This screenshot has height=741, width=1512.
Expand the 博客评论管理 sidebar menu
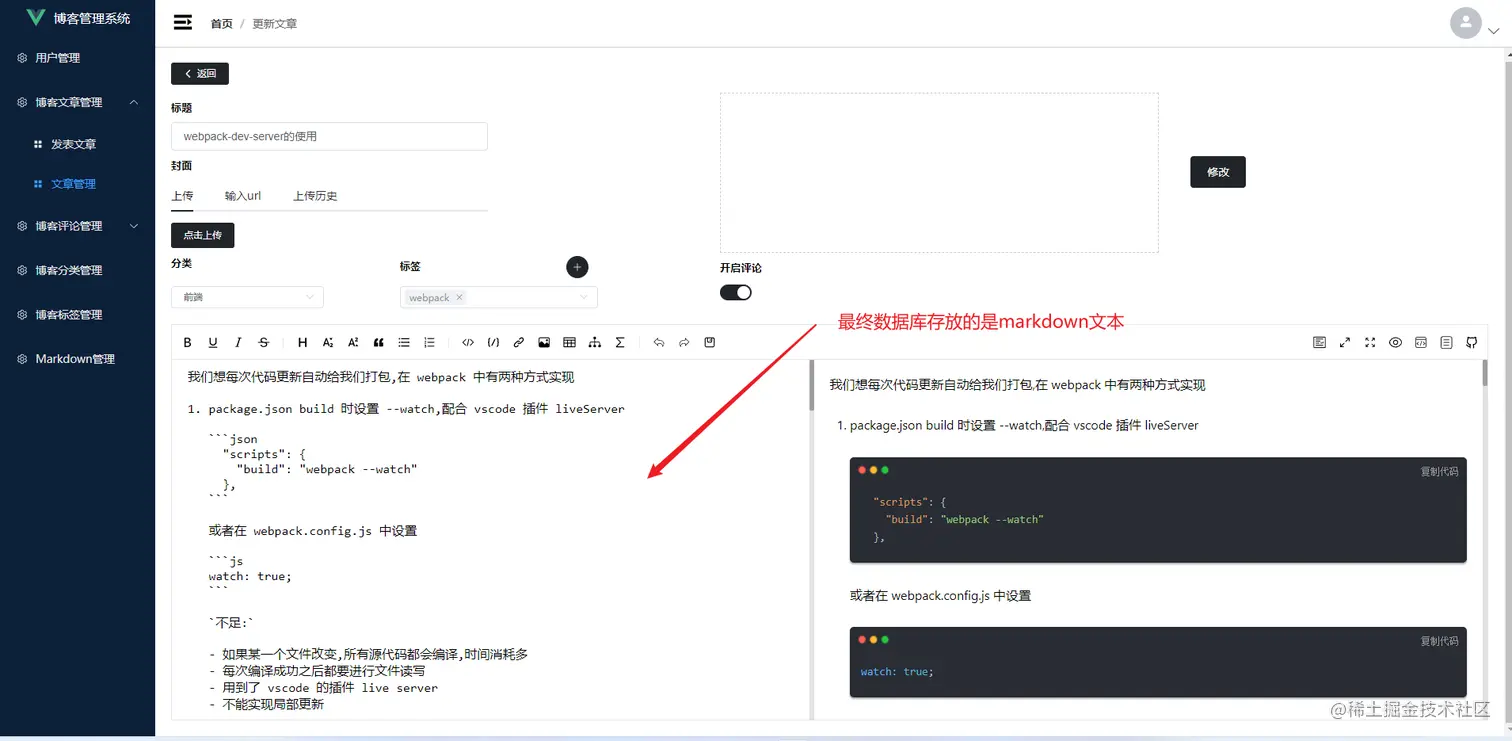(x=78, y=226)
